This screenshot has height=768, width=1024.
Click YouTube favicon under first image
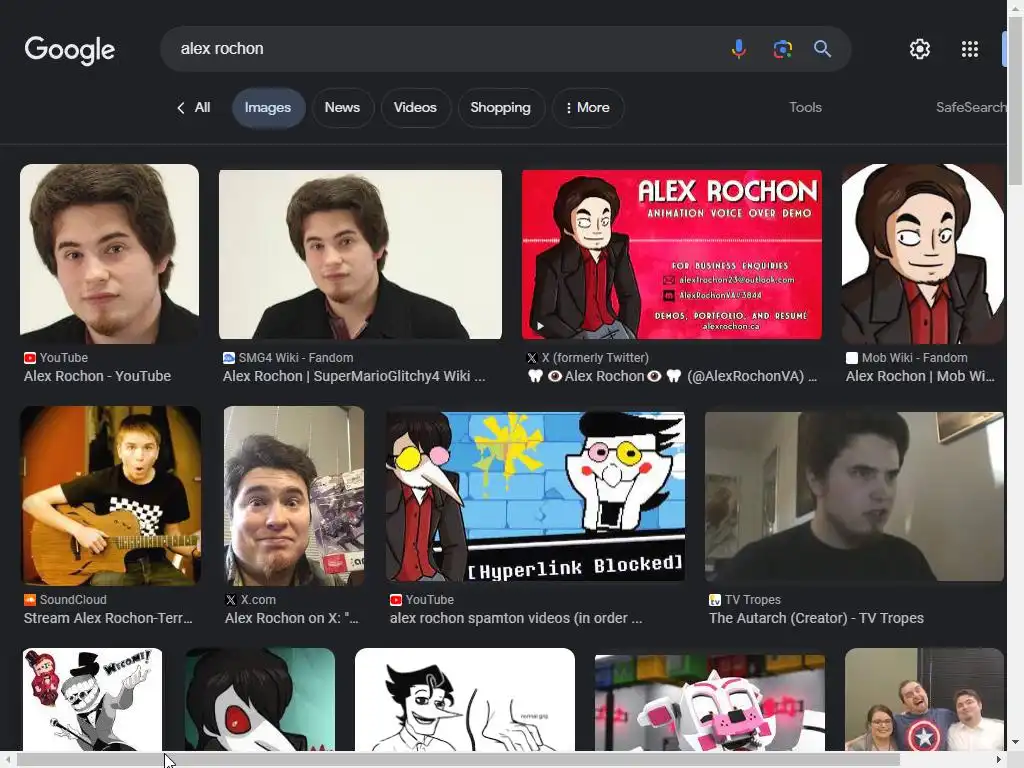(29, 358)
